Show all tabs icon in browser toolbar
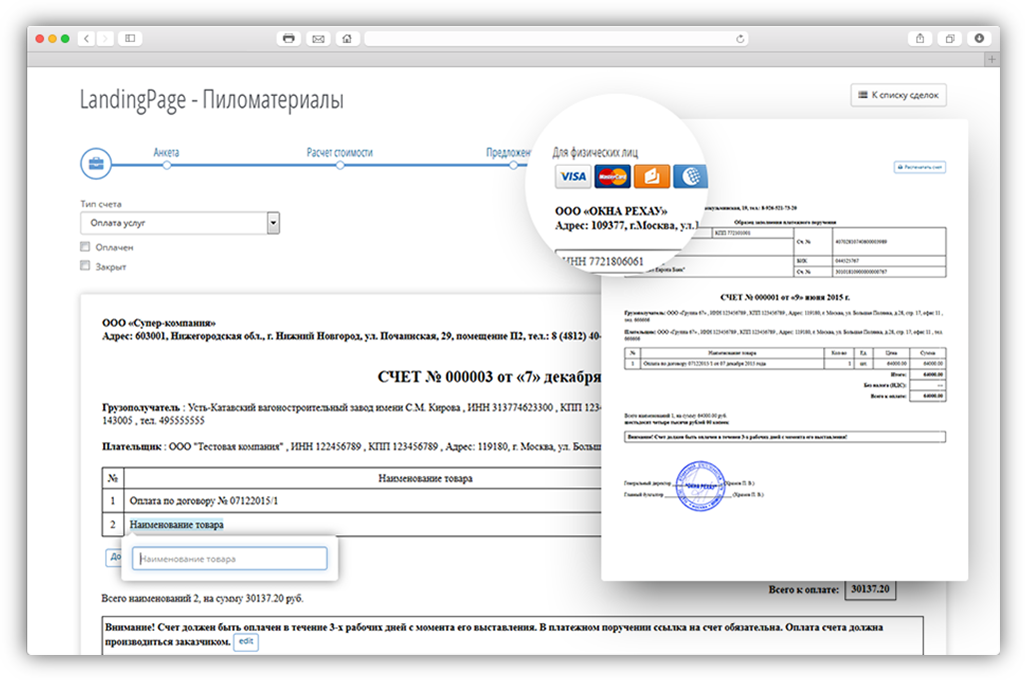This screenshot has height=680, width=1025. [x=950, y=39]
